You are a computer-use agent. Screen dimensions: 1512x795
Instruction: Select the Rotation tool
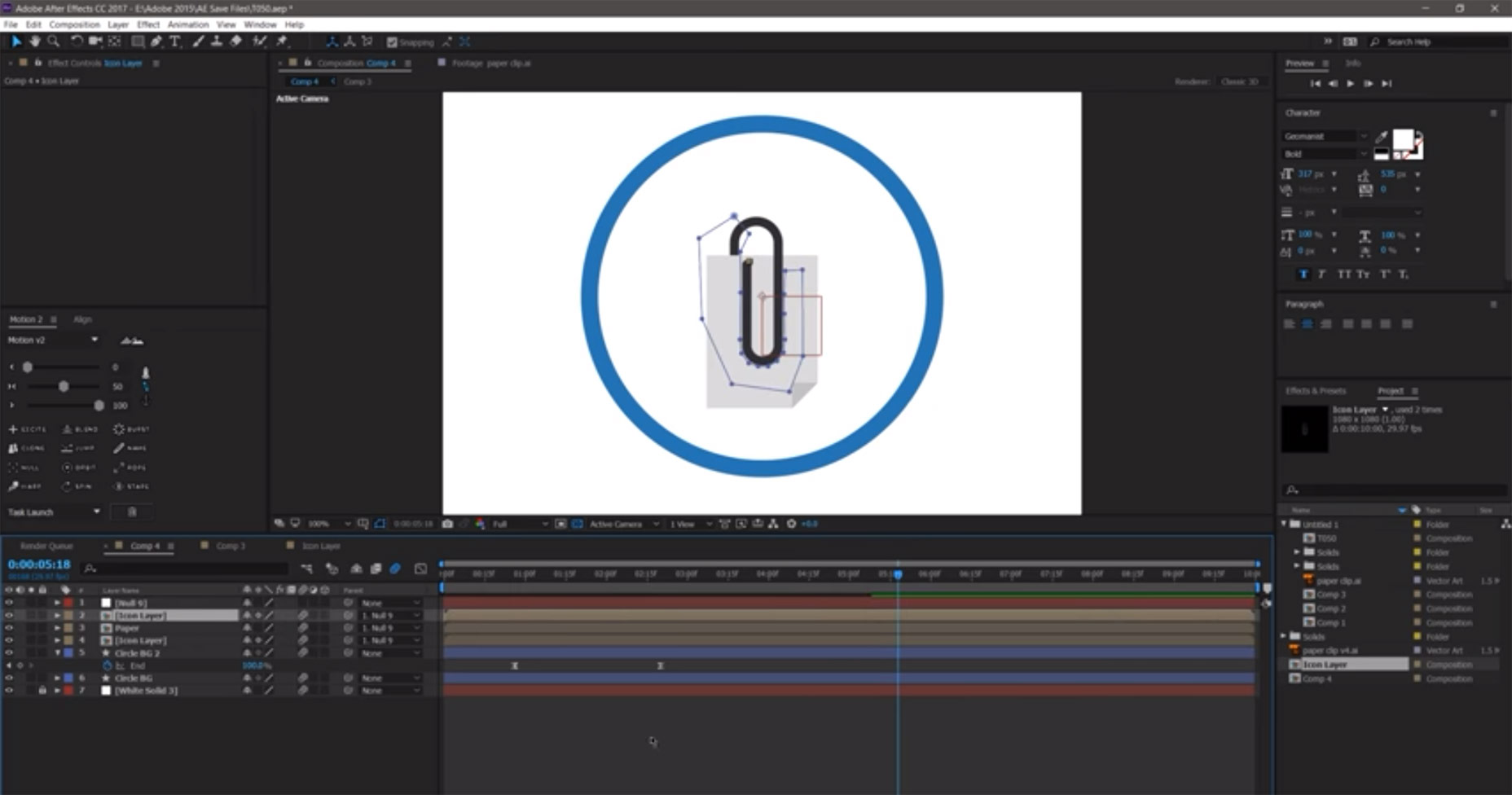coord(77,42)
